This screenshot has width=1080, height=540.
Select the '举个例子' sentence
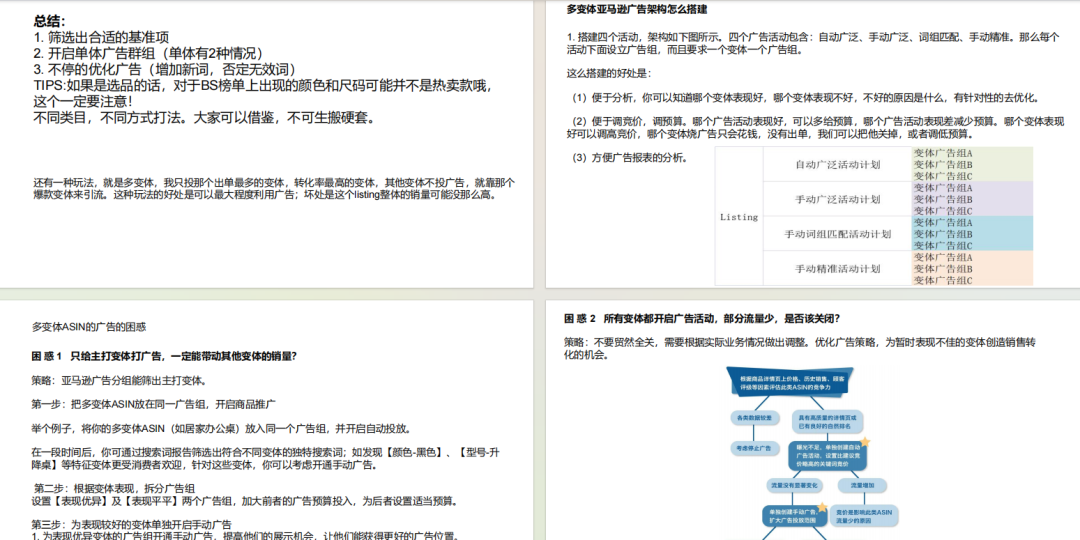click(x=222, y=428)
